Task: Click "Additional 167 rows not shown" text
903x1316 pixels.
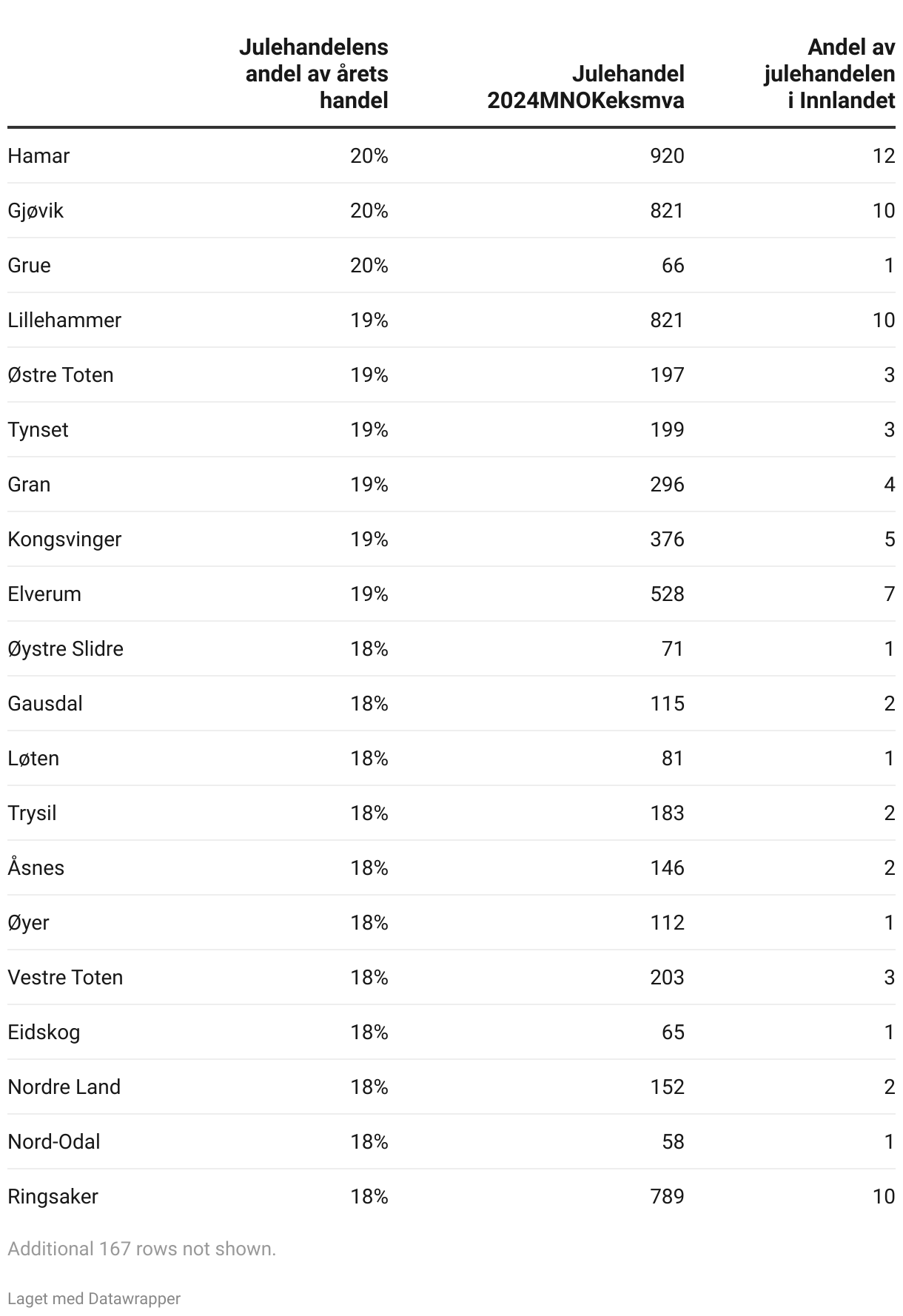Action: pyautogui.click(x=141, y=1249)
